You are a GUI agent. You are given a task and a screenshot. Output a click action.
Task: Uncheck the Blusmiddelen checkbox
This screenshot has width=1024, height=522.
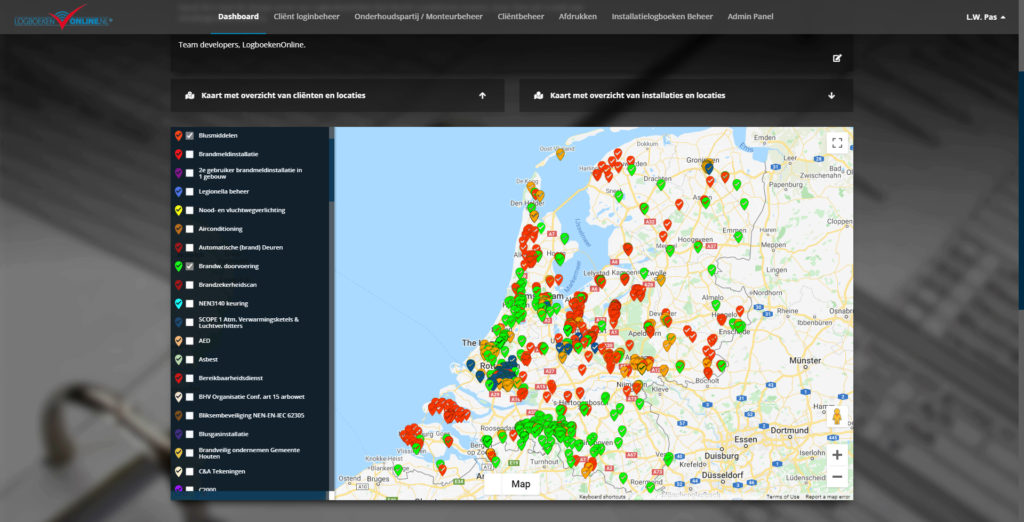pos(190,135)
